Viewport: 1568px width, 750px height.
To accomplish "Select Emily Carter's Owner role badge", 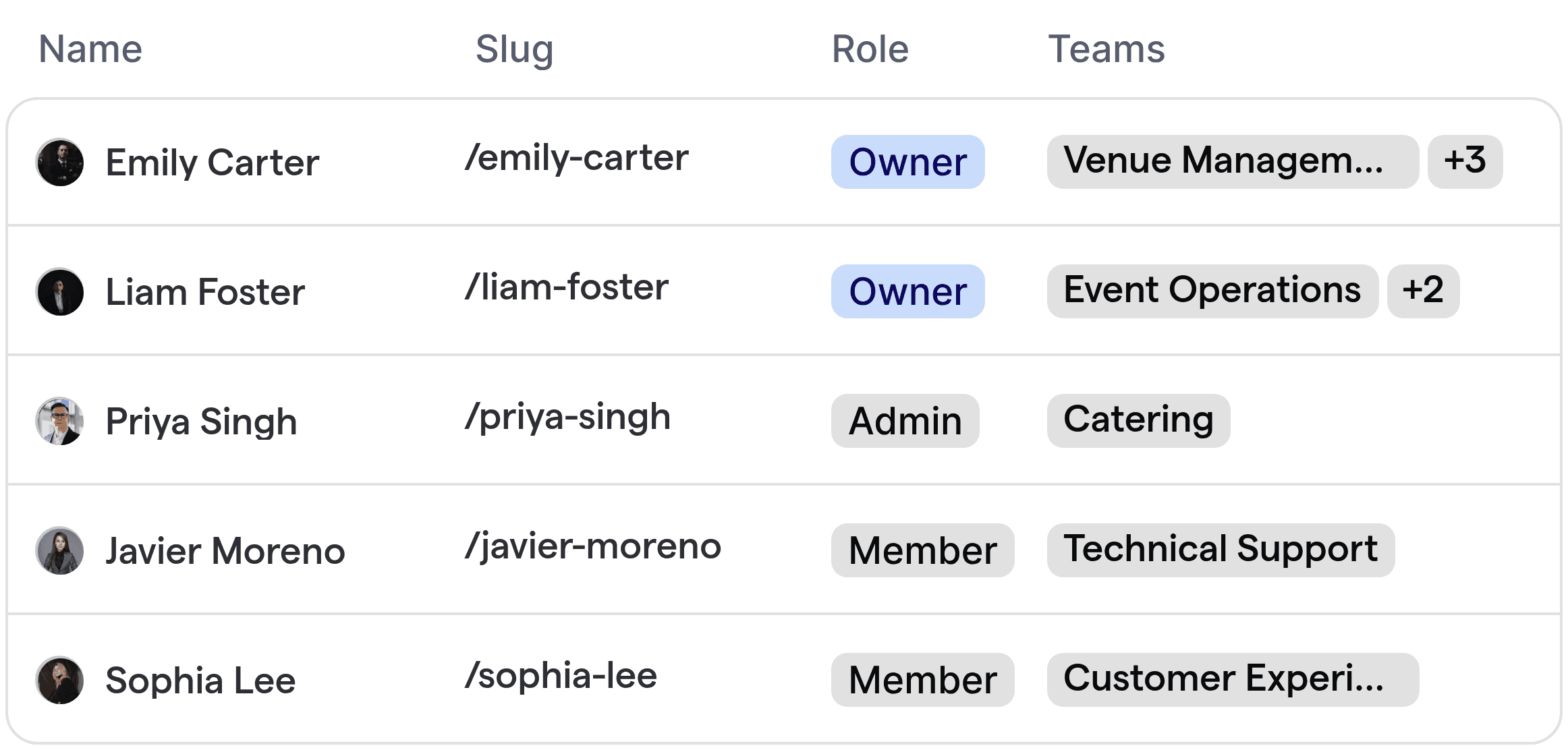I will click(x=907, y=162).
